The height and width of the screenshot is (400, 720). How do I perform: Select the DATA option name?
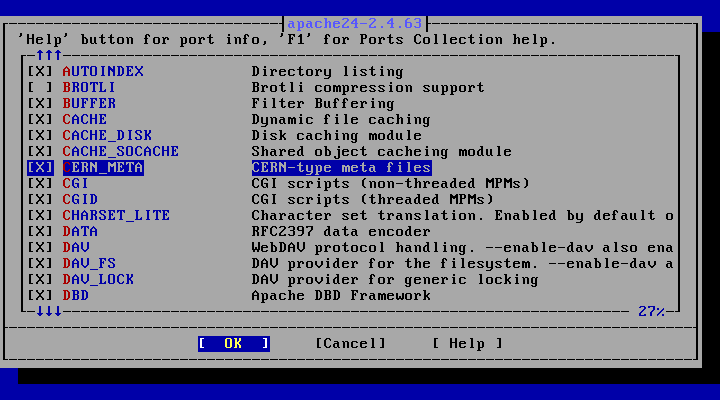(x=80, y=232)
